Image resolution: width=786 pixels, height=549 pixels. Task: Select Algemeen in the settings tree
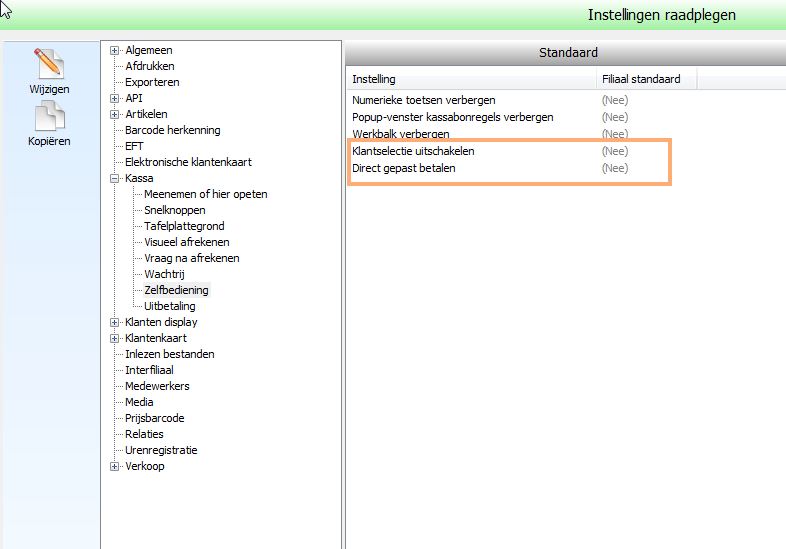149,50
